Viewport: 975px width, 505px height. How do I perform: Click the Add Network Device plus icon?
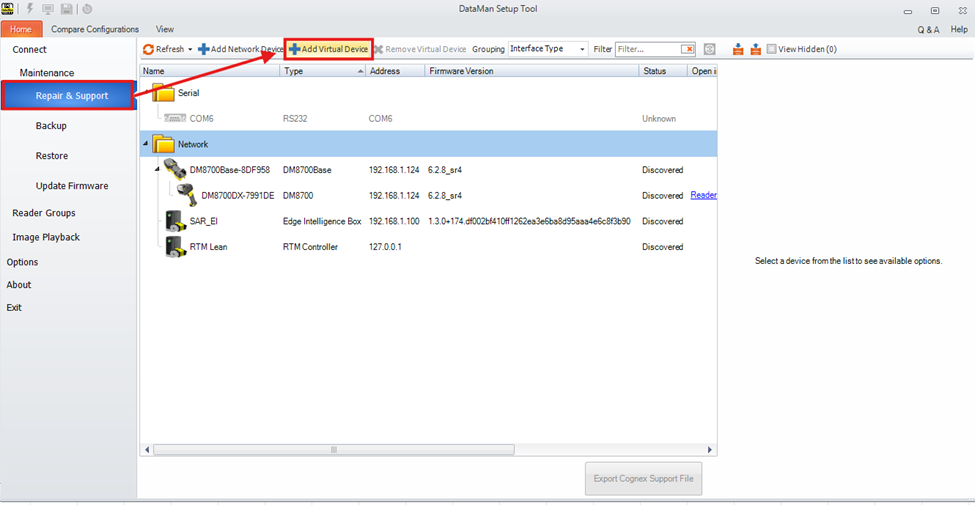coord(203,49)
